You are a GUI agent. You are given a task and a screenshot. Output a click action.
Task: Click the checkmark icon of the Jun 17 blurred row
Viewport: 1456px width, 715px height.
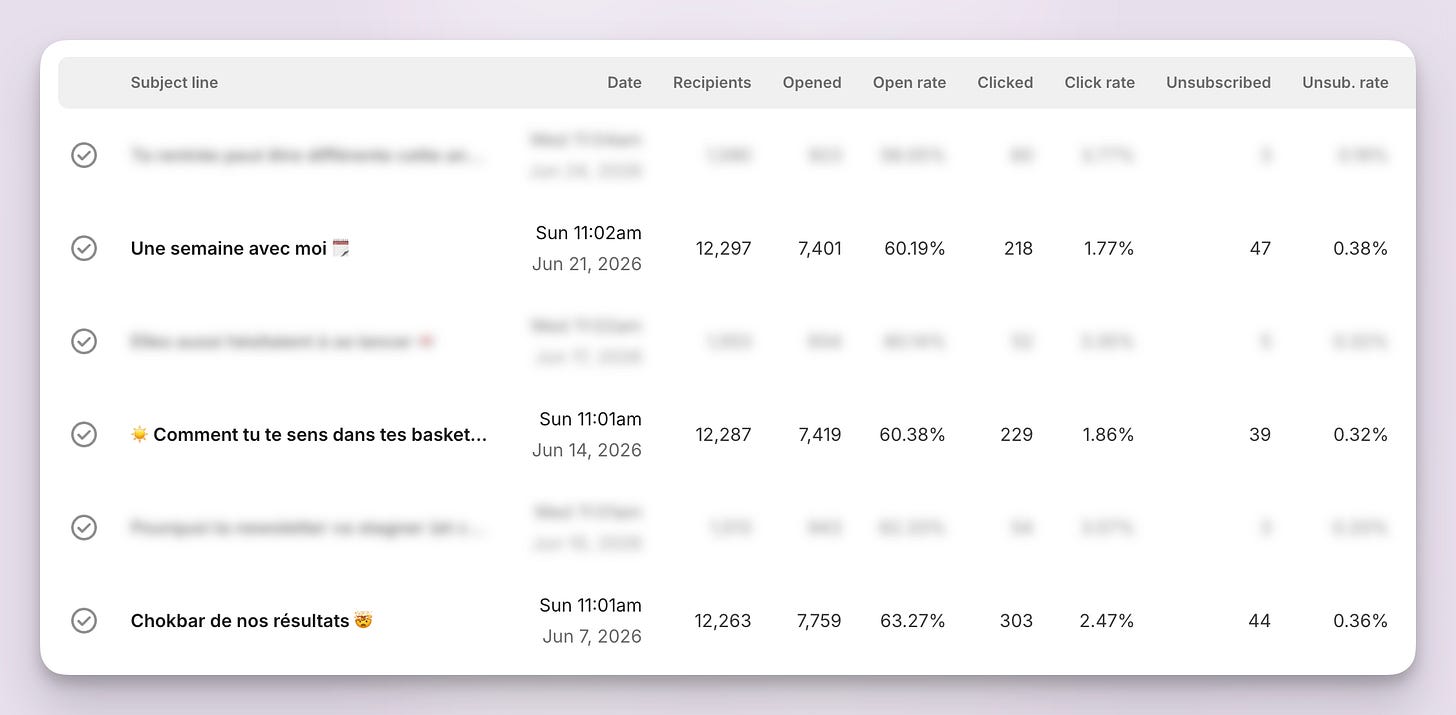(84, 341)
